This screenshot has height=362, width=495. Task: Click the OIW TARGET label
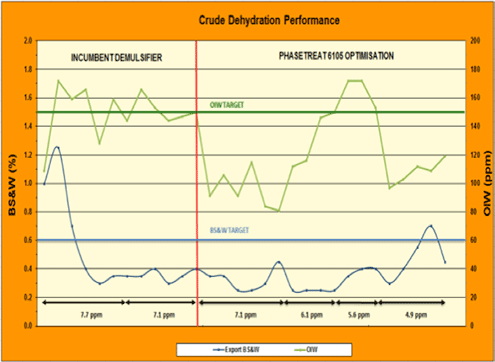point(227,105)
